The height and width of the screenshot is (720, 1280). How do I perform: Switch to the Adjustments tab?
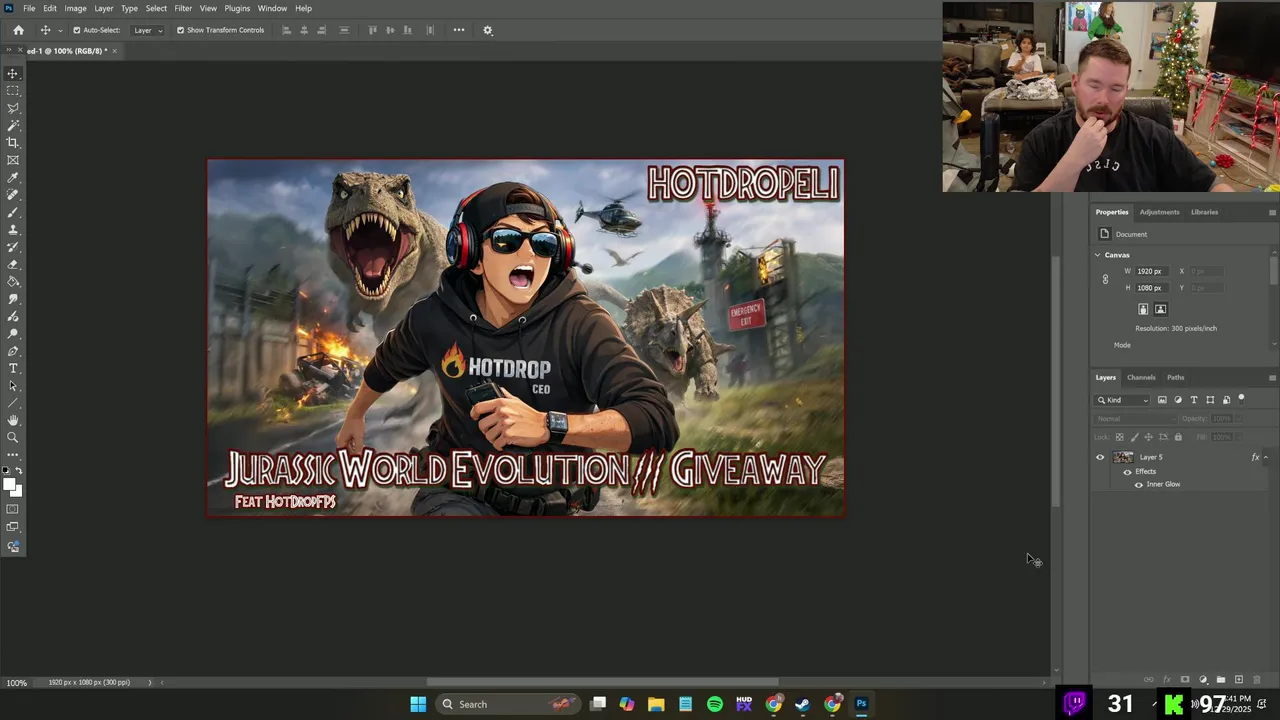pos(1159,212)
